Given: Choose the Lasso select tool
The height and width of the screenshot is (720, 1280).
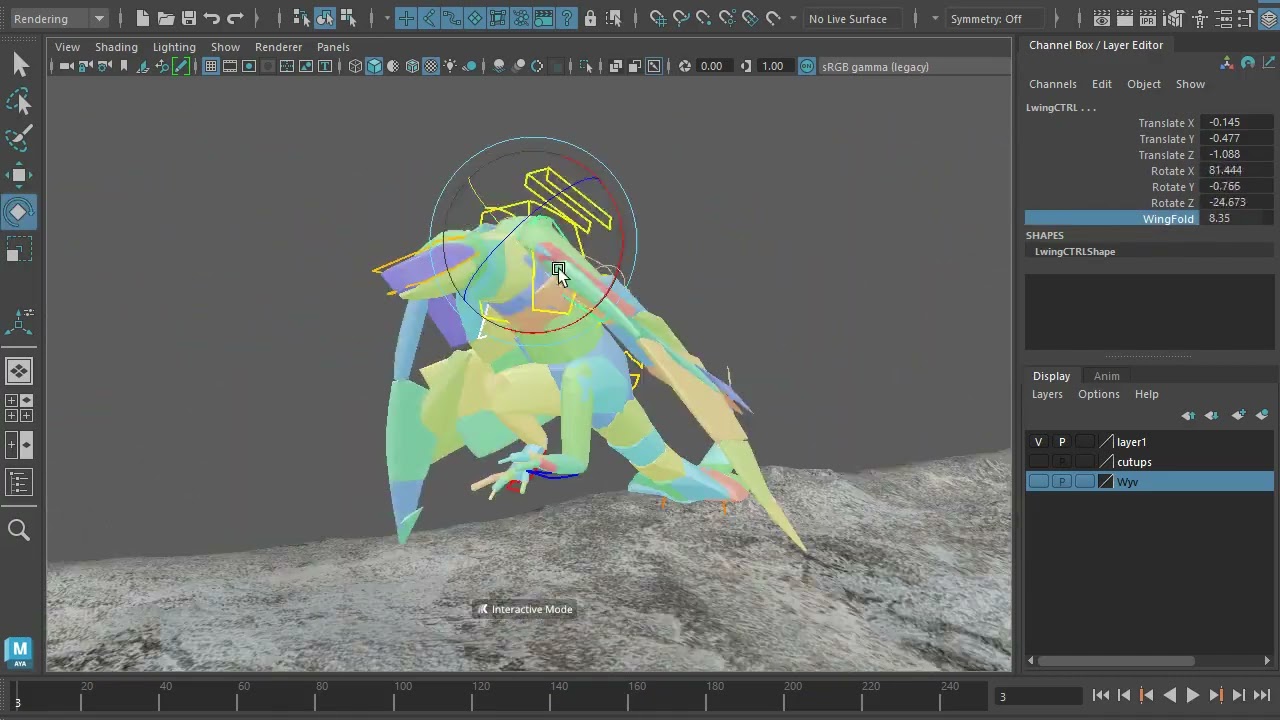Looking at the screenshot, I should [20, 102].
